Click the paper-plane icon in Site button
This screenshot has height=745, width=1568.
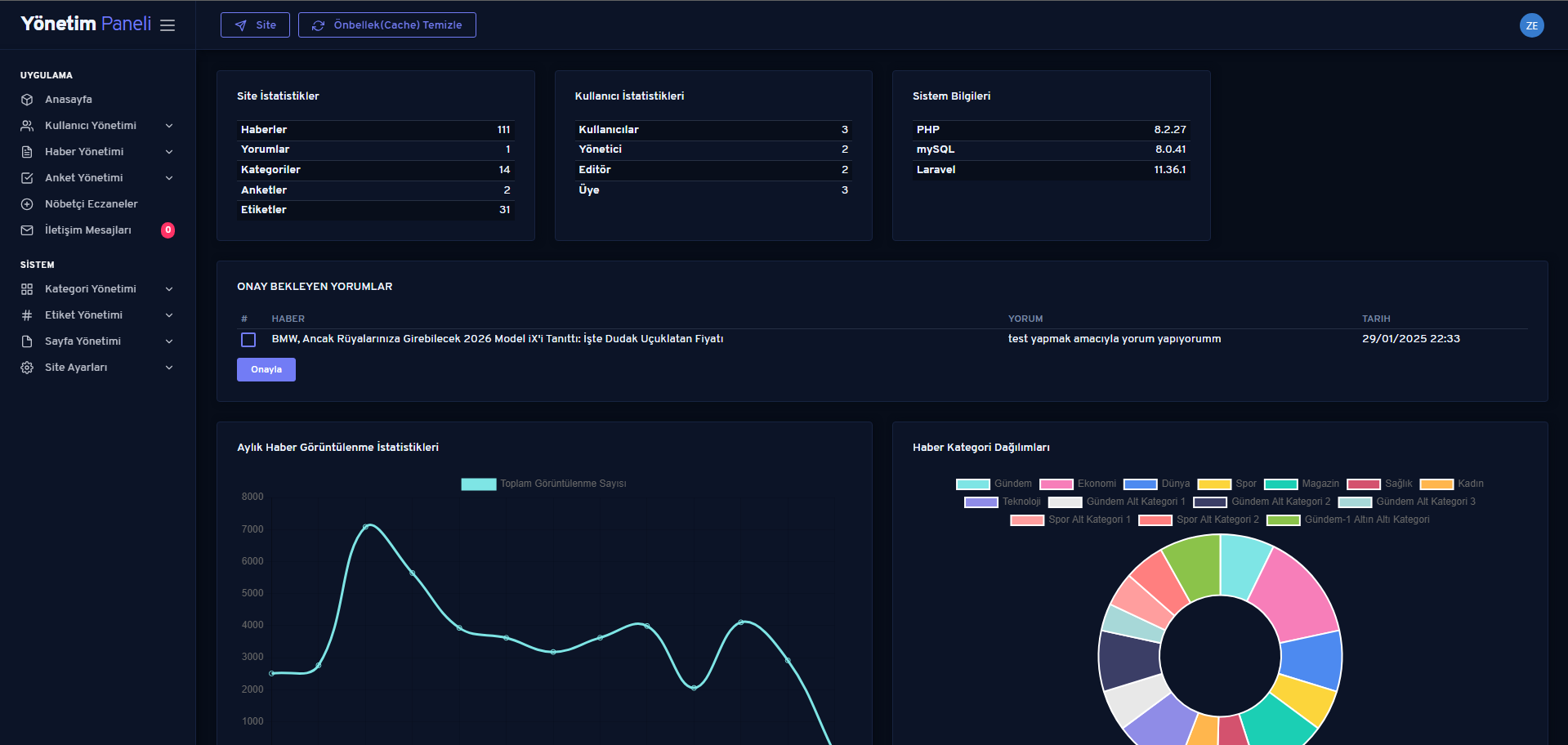[x=241, y=25]
